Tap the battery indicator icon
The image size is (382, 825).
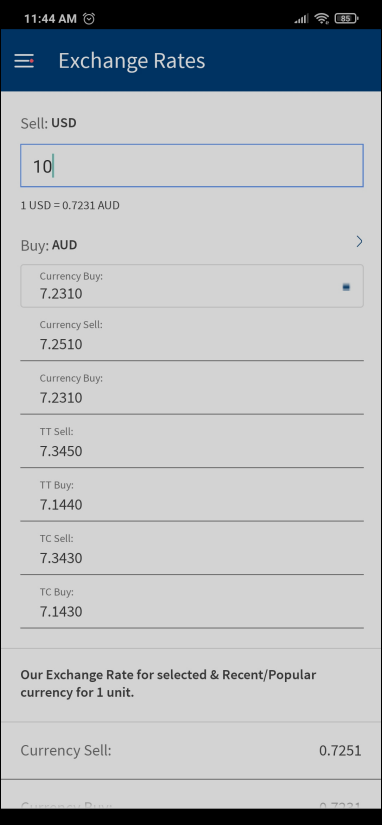346,18
